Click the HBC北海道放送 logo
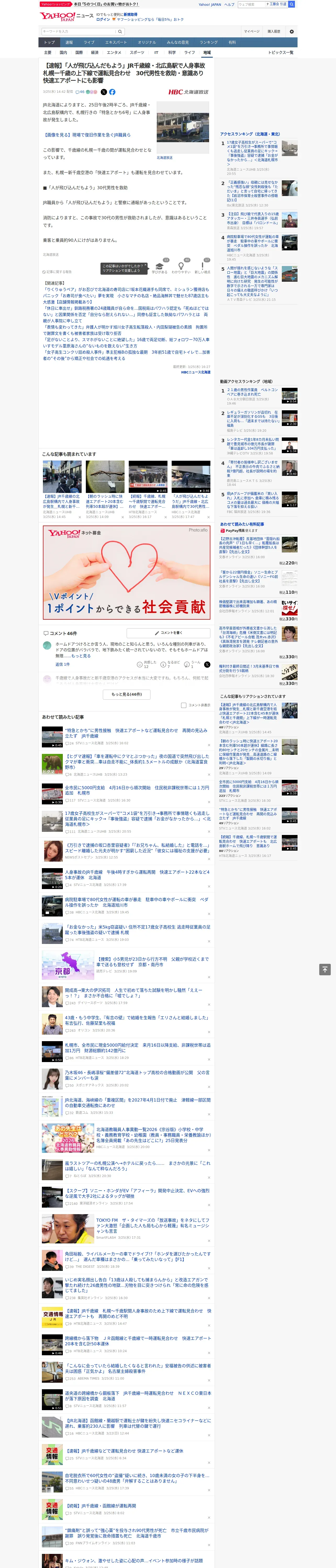 pyautogui.click(x=188, y=92)
